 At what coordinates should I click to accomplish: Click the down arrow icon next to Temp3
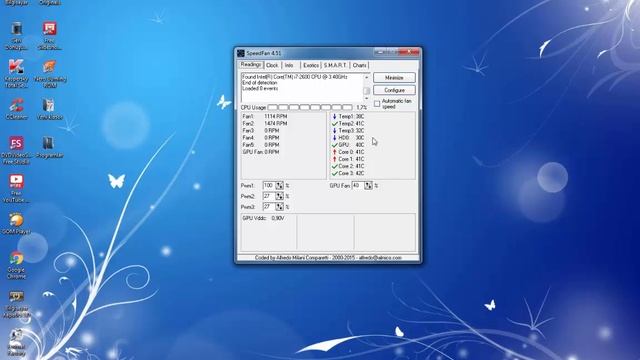click(x=335, y=131)
